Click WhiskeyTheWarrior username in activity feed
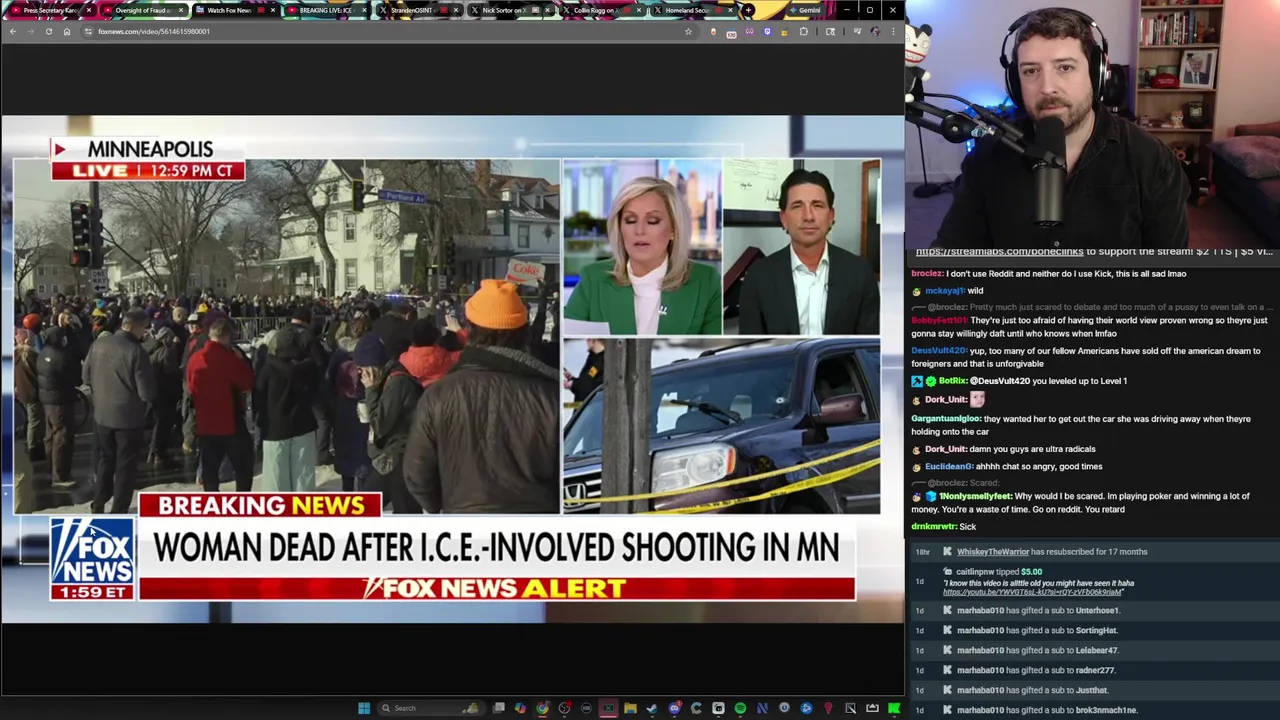Viewport: 1280px width, 720px height. [x=993, y=552]
